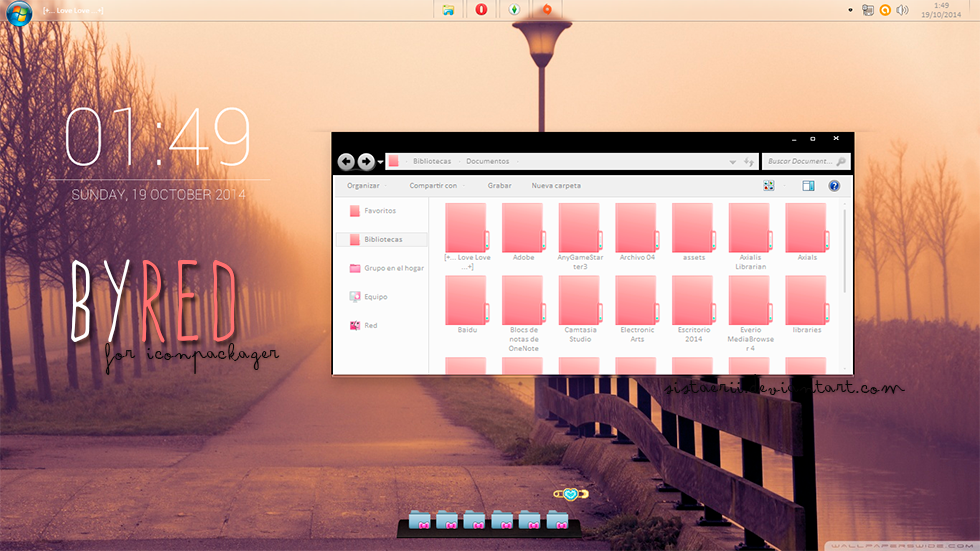Select the Electronic Arts folder
The image size is (980, 551).
[x=637, y=309]
